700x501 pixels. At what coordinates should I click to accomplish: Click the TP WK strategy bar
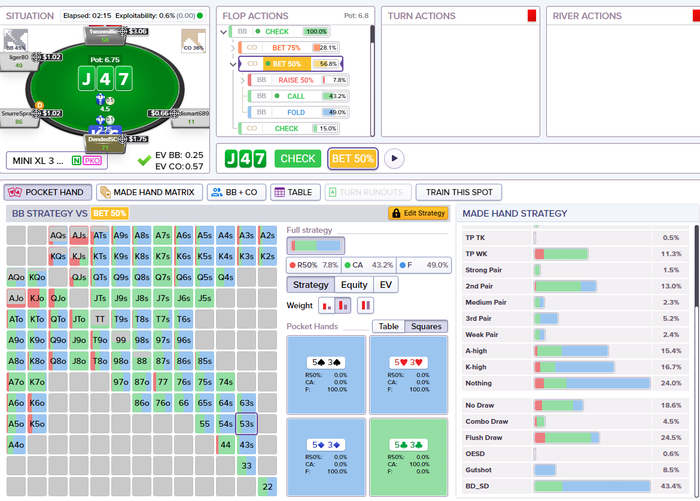(561, 254)
